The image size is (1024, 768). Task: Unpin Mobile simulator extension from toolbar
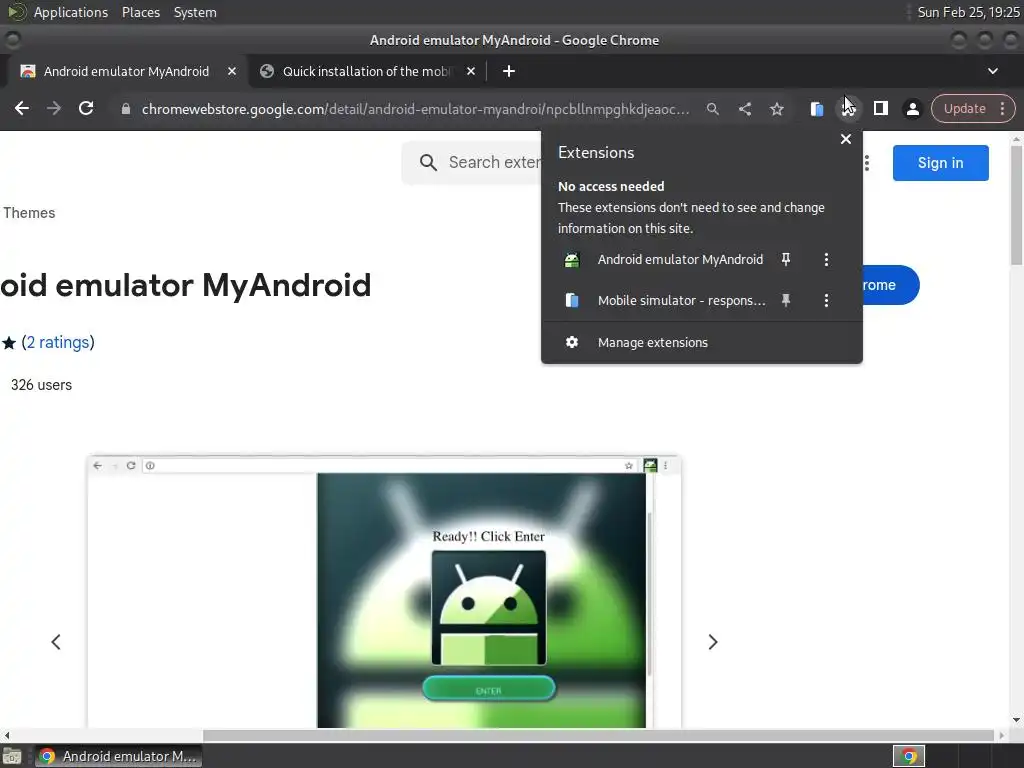click(x=786, y=300)
